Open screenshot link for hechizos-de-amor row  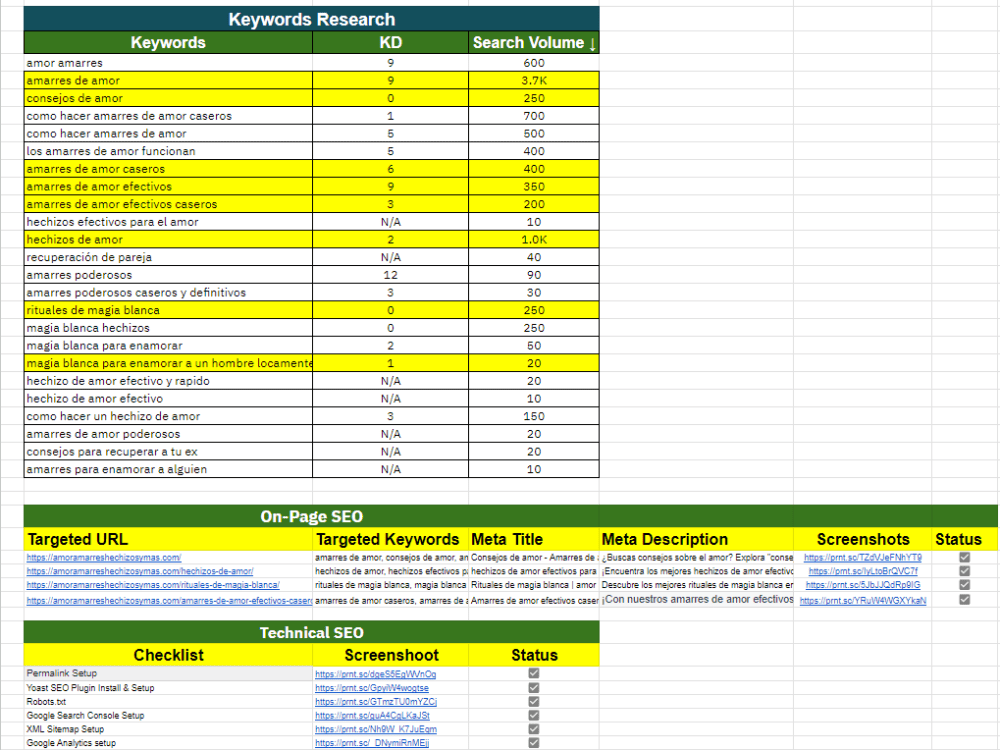863,571
